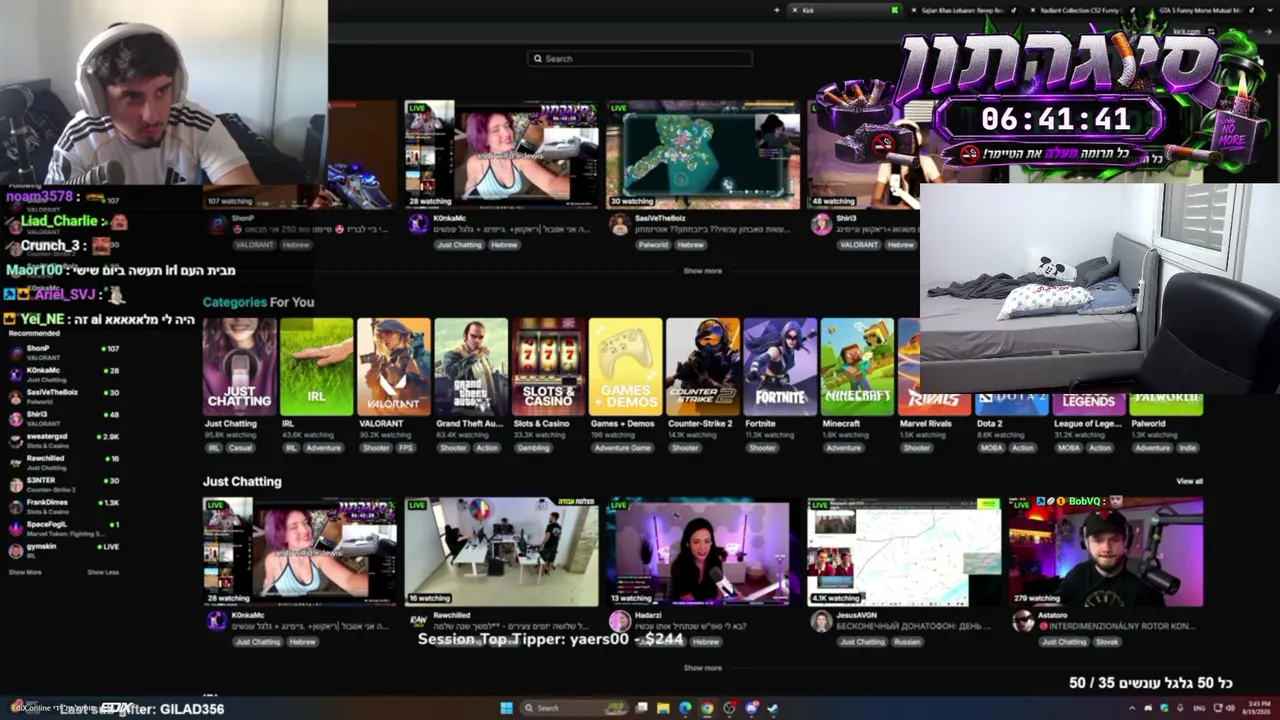Launch Microsoft Edge from the taskbar
Viewport: 1280px width, 720px height.
click(x=685, y=708)
